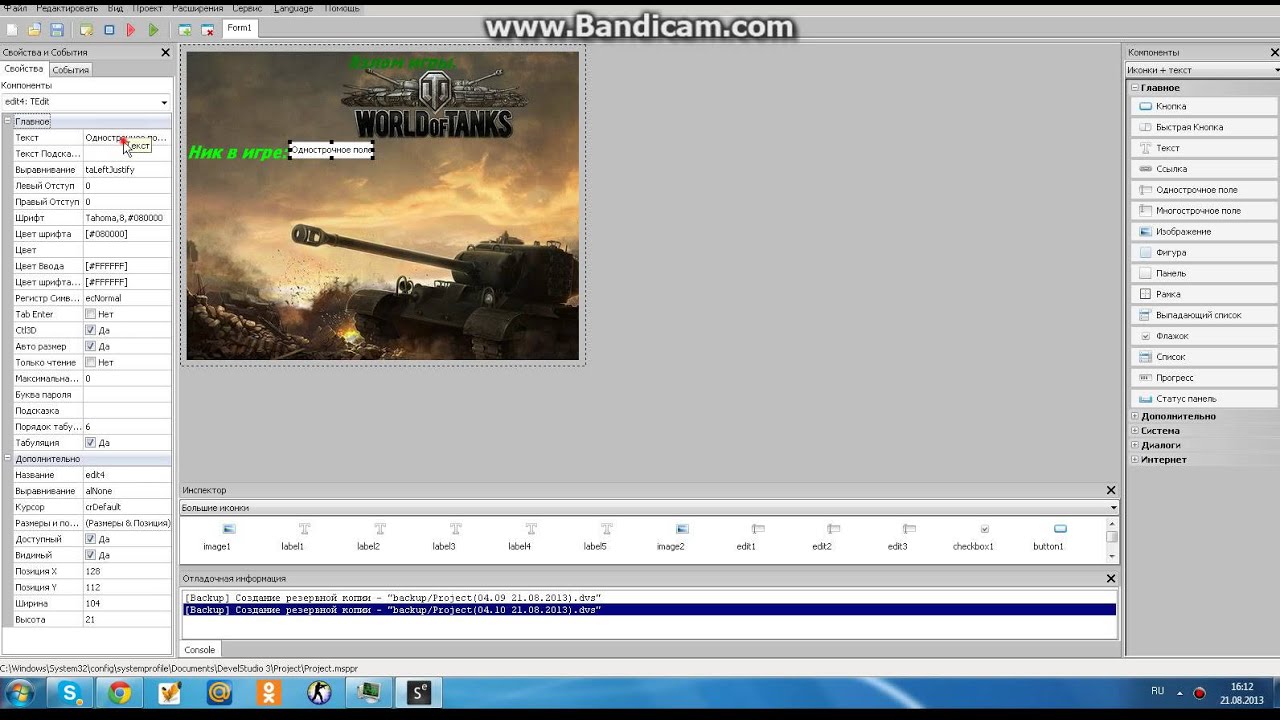Select image1 in the inspector

tap(217, 537)
